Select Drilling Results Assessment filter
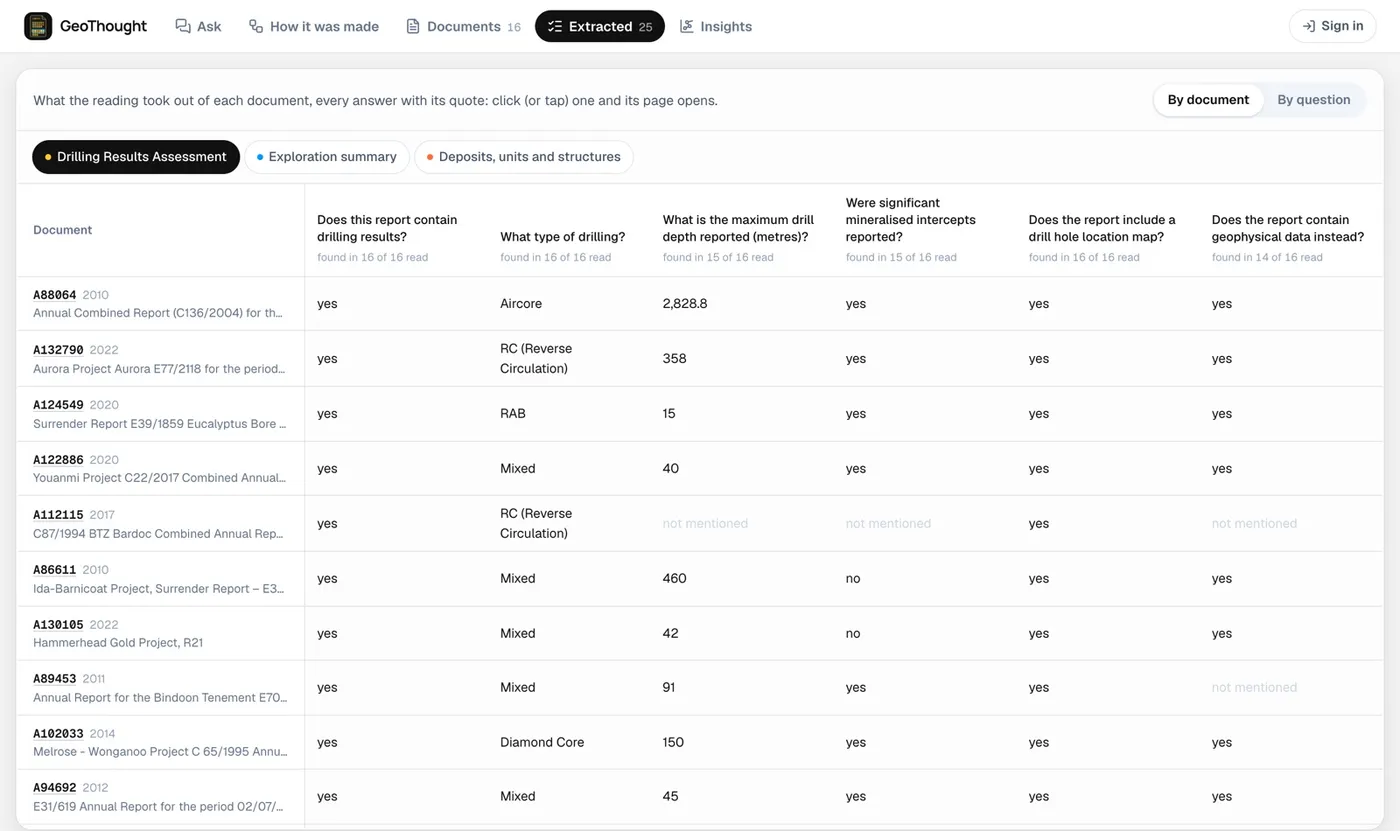The height and width of the screenshot is (831, 1400). [x=136, y=157]
